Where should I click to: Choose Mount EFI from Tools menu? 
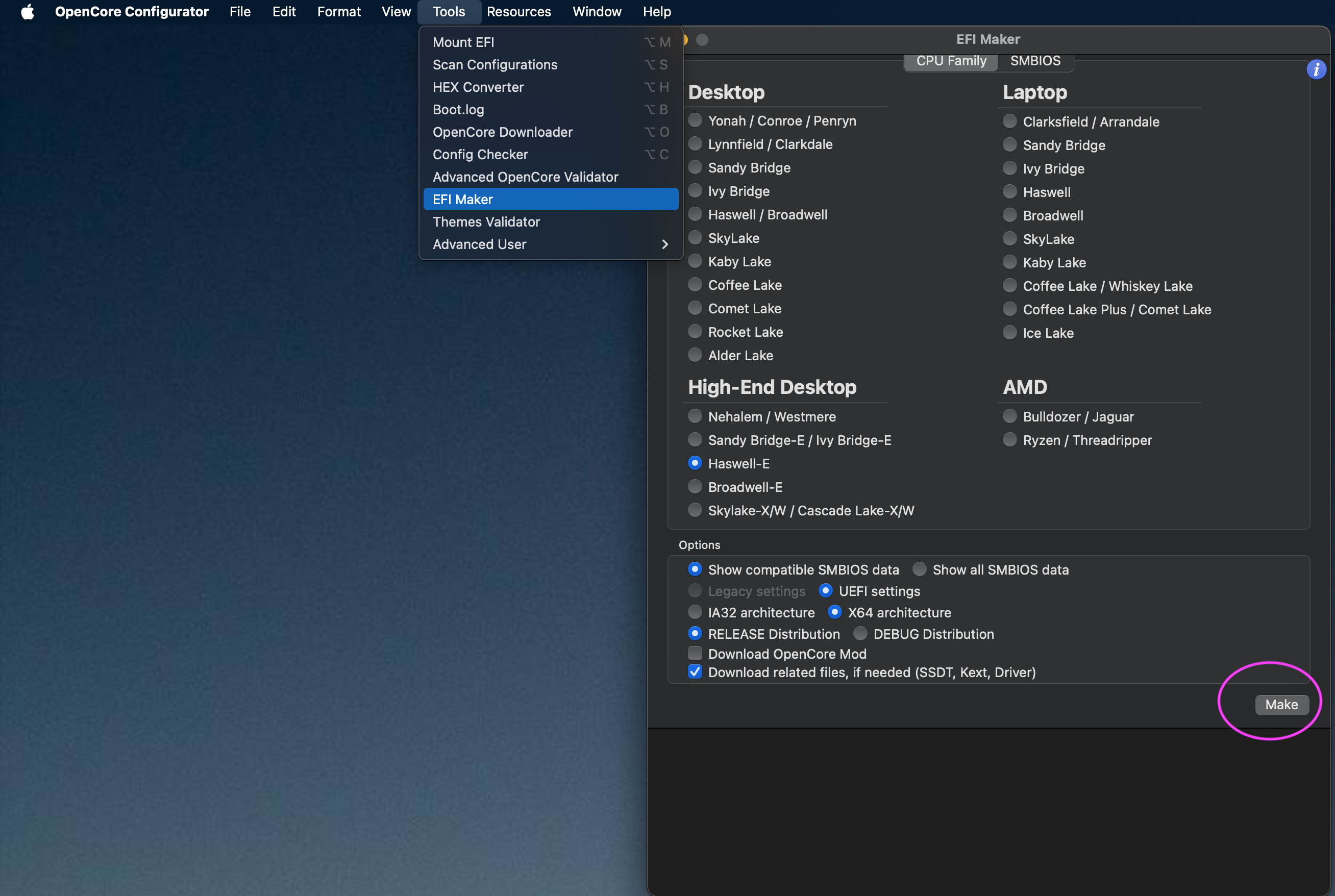(551, 42)
